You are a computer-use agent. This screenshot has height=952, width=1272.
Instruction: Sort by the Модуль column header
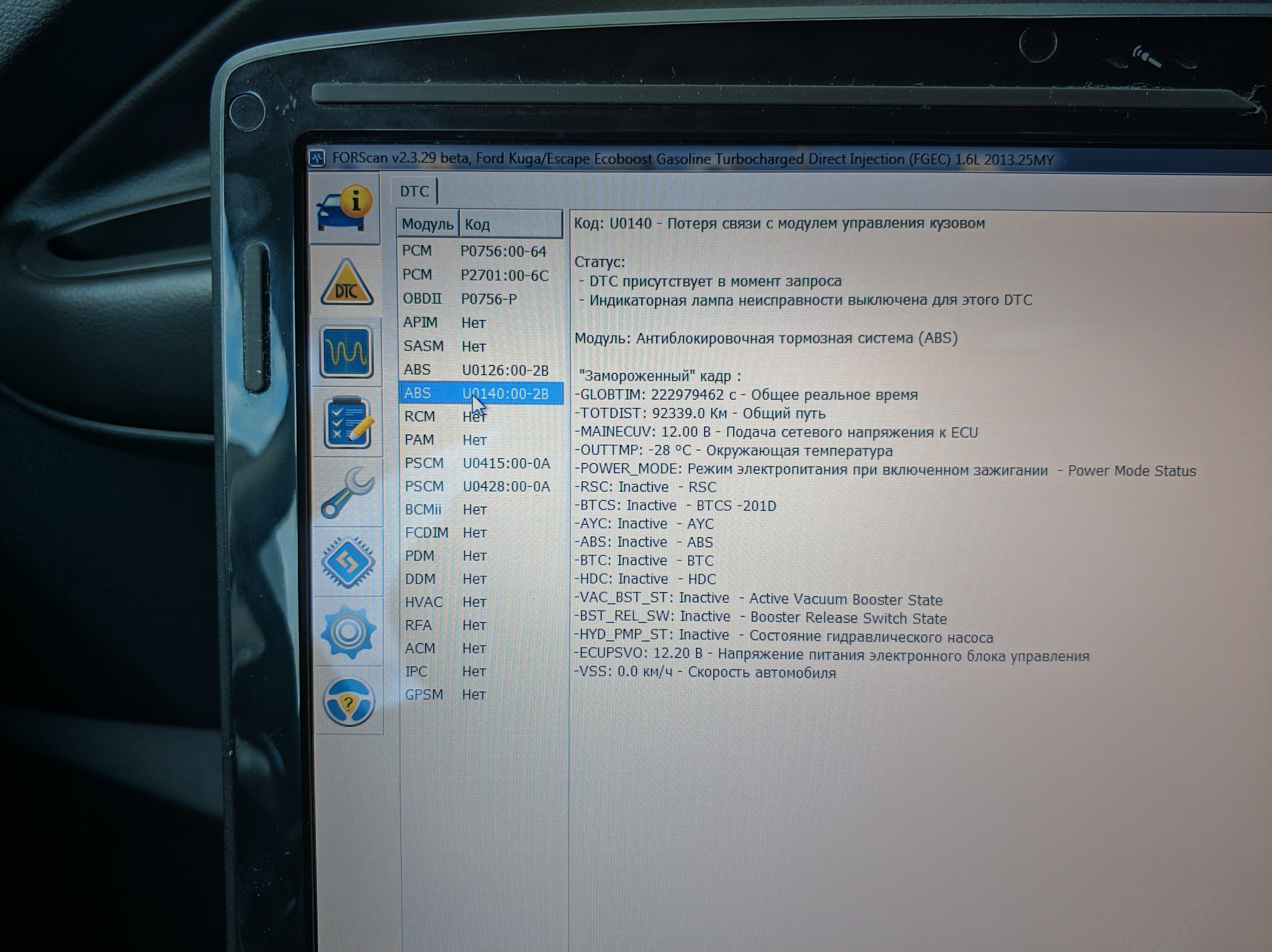(x=427, y=225)
